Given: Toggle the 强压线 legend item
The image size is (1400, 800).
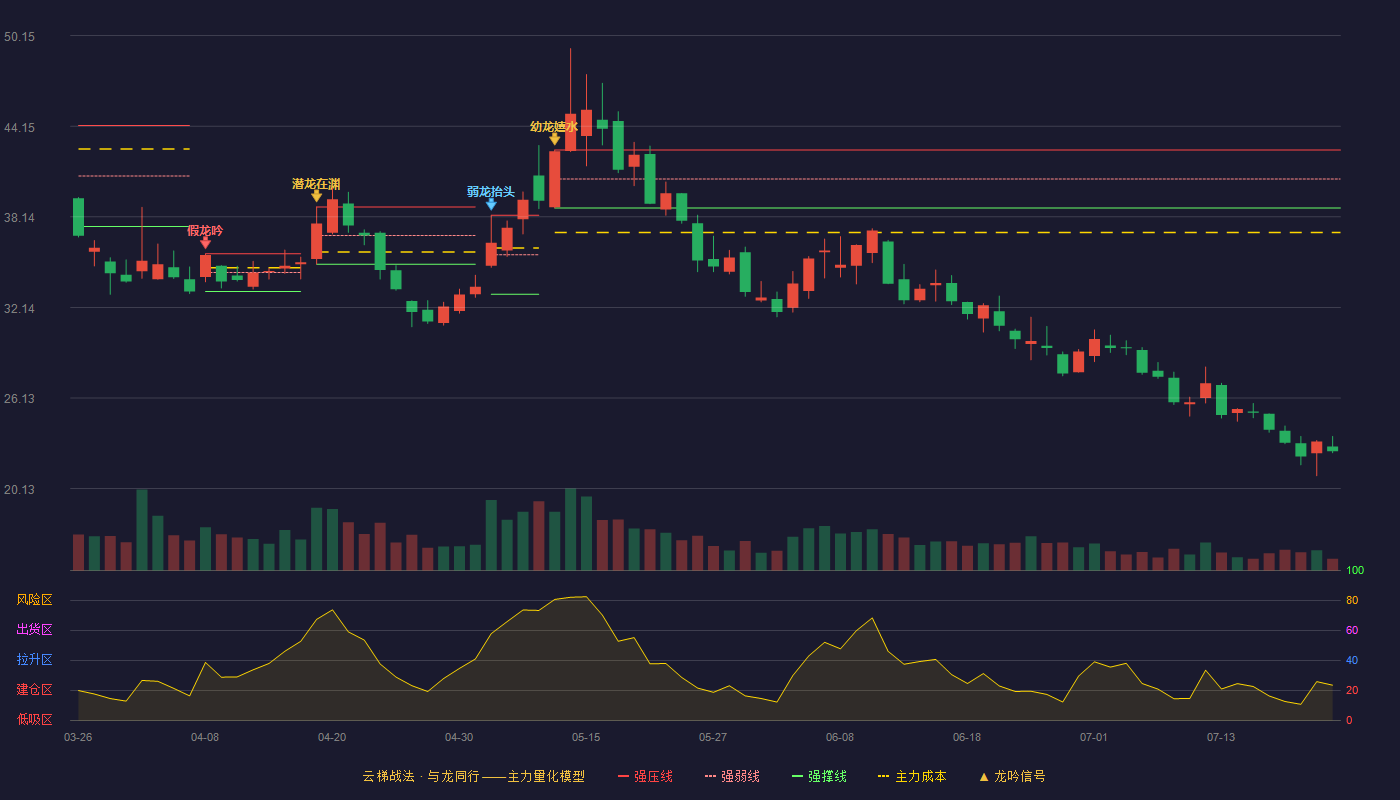Looking at the screenshot, I should tap(645, 776).
